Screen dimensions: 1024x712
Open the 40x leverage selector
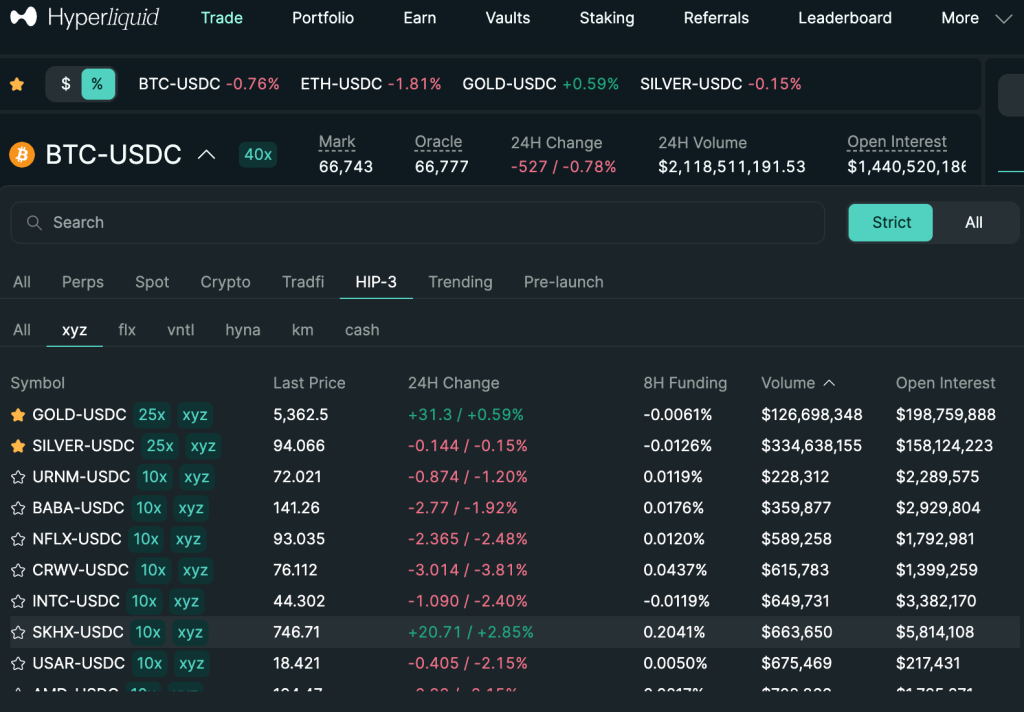258,155
